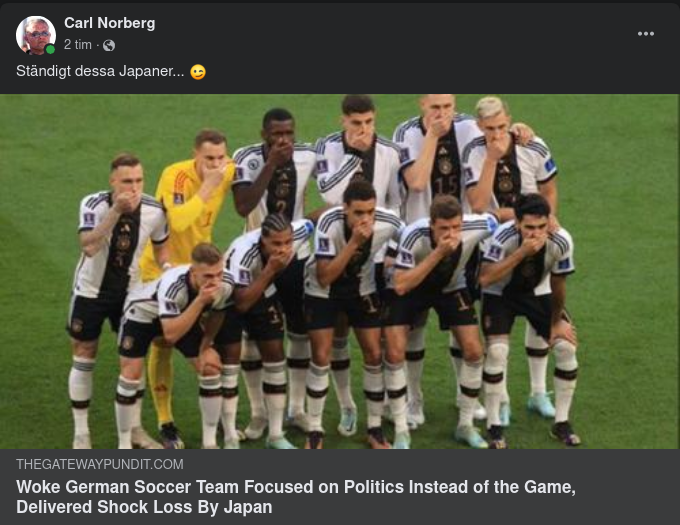Open the "Woke German Soccer Team" headline

[296, 497]
